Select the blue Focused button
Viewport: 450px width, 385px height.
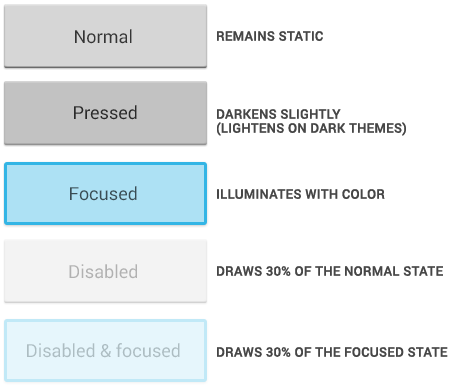(x=105, y=194)
